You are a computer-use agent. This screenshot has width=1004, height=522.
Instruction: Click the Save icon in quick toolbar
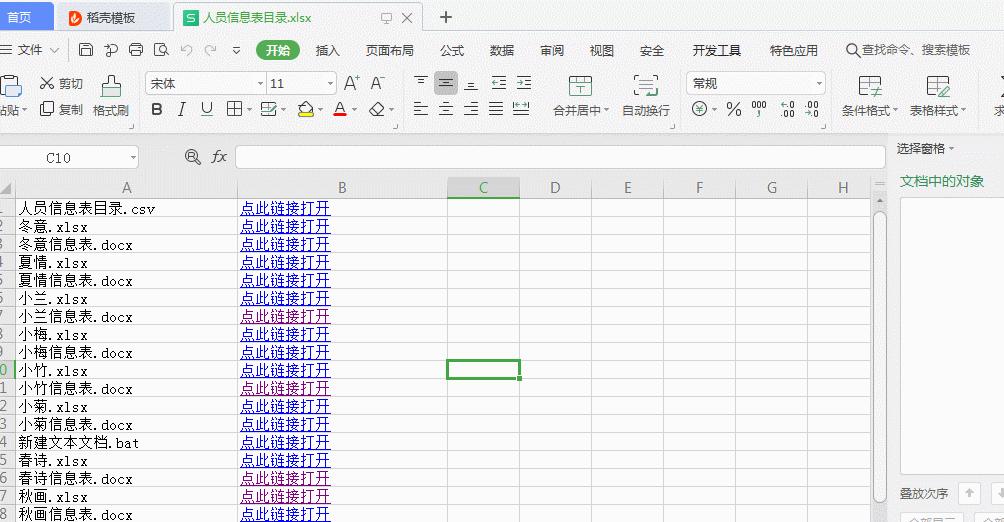86,50
